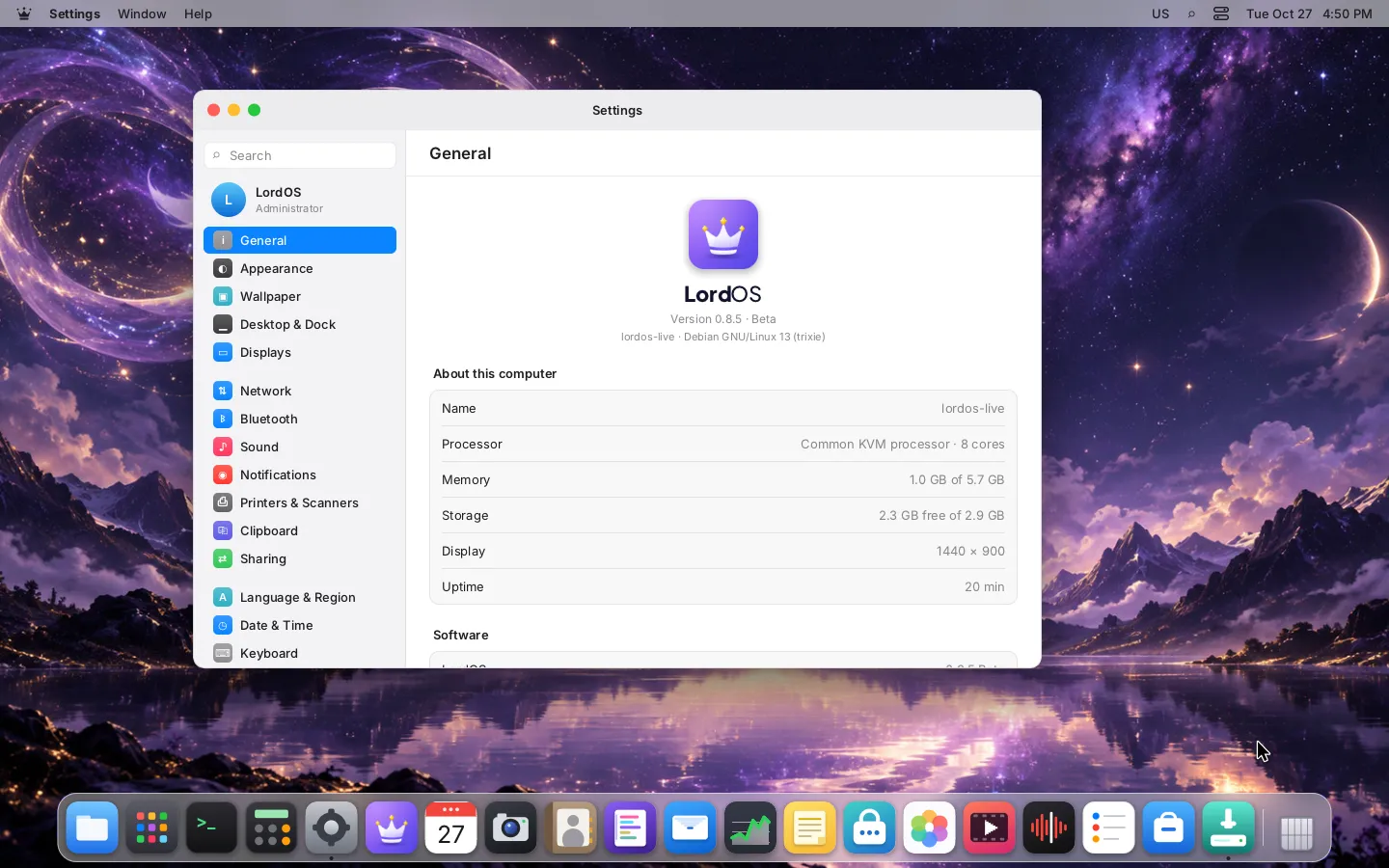Show Notifications settings
Image resolution: width=1389 pixels, height=868 pixels.
(x=300, y=475)
